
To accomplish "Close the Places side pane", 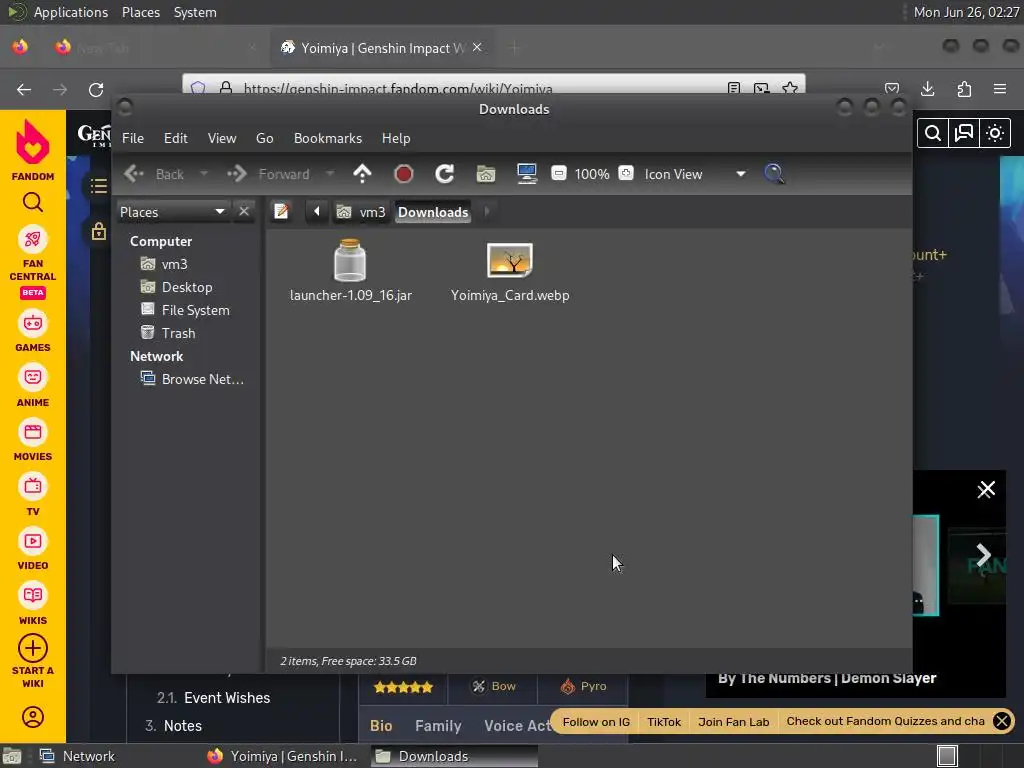I will (244, 212).
